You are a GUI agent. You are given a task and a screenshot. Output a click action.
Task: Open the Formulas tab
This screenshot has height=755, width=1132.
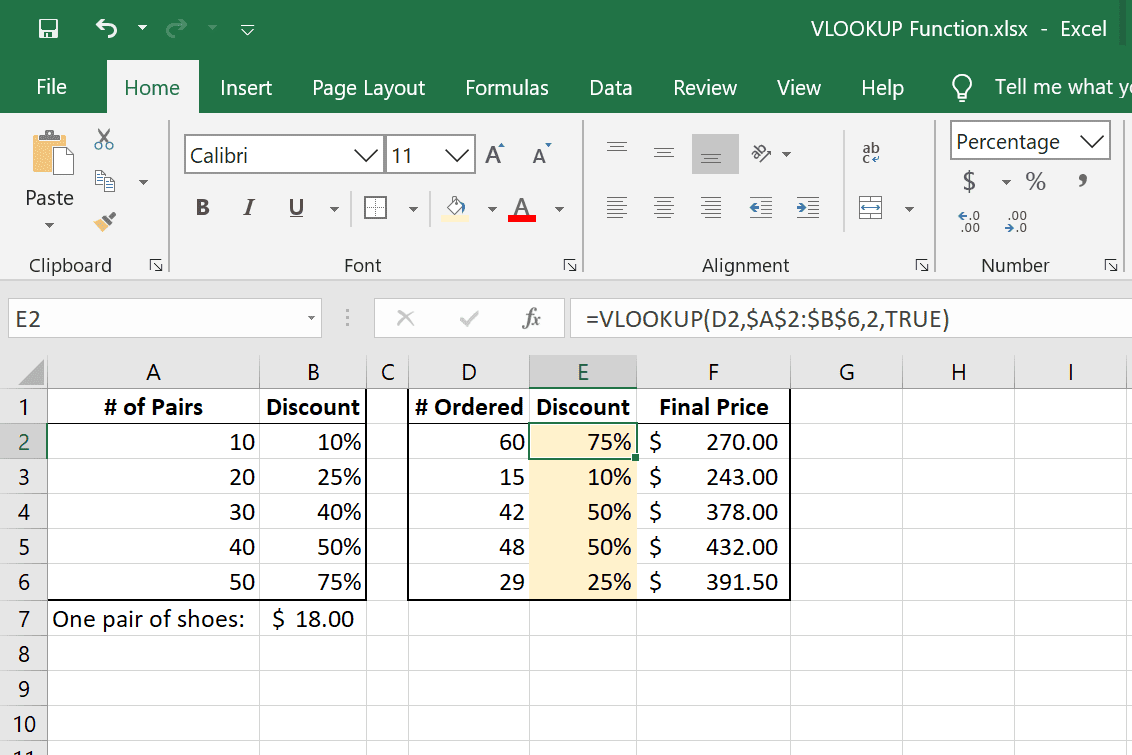coord(507,88)
